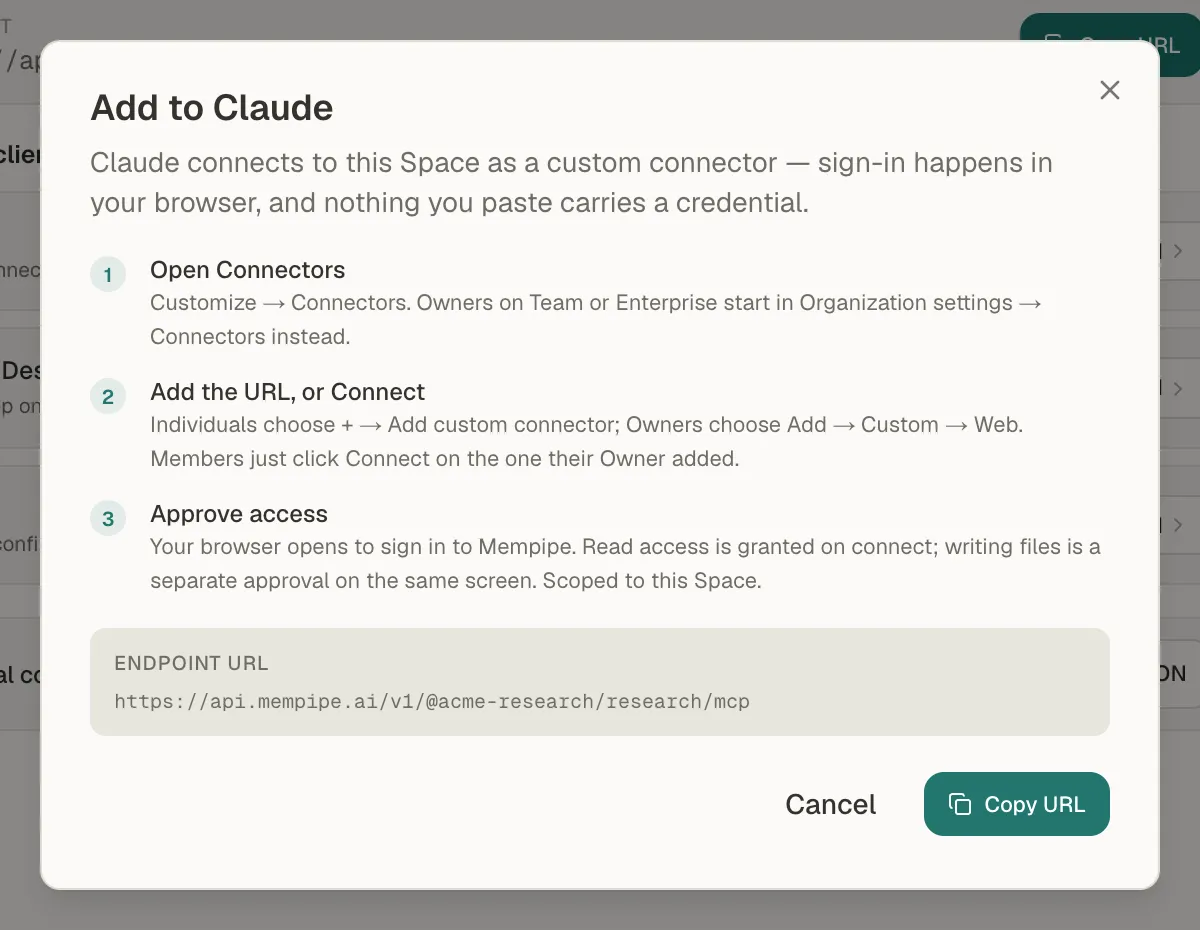Copy the endpoint URL with Copy URL button

click(1016, 804)
